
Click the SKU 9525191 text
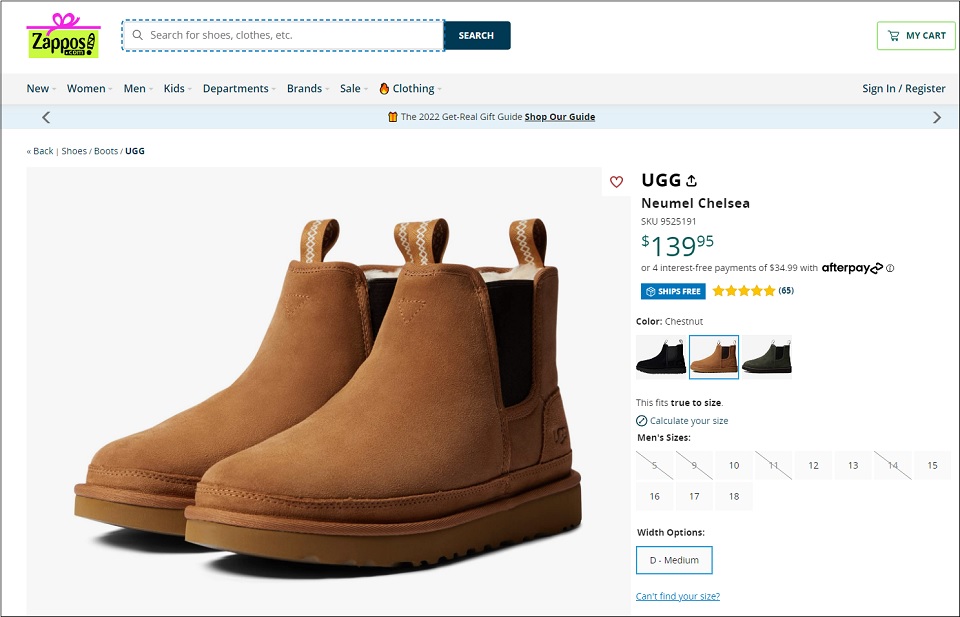coord(669,222)
